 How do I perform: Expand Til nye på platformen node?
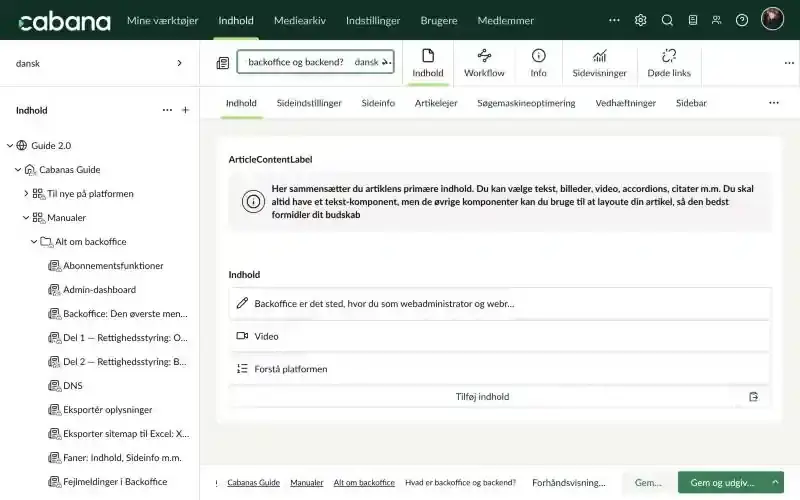[x=26, y=193]
